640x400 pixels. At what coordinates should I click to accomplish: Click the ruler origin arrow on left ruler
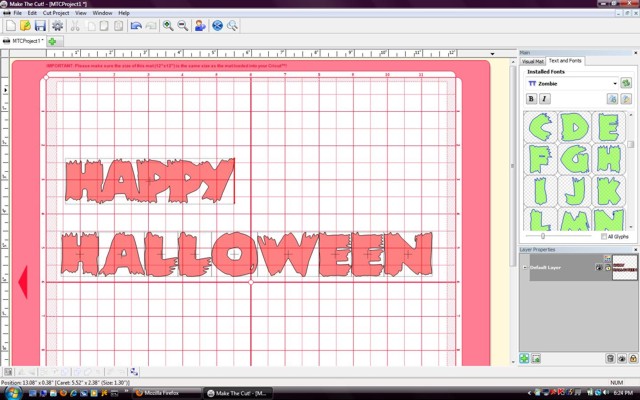click(5, 90)
